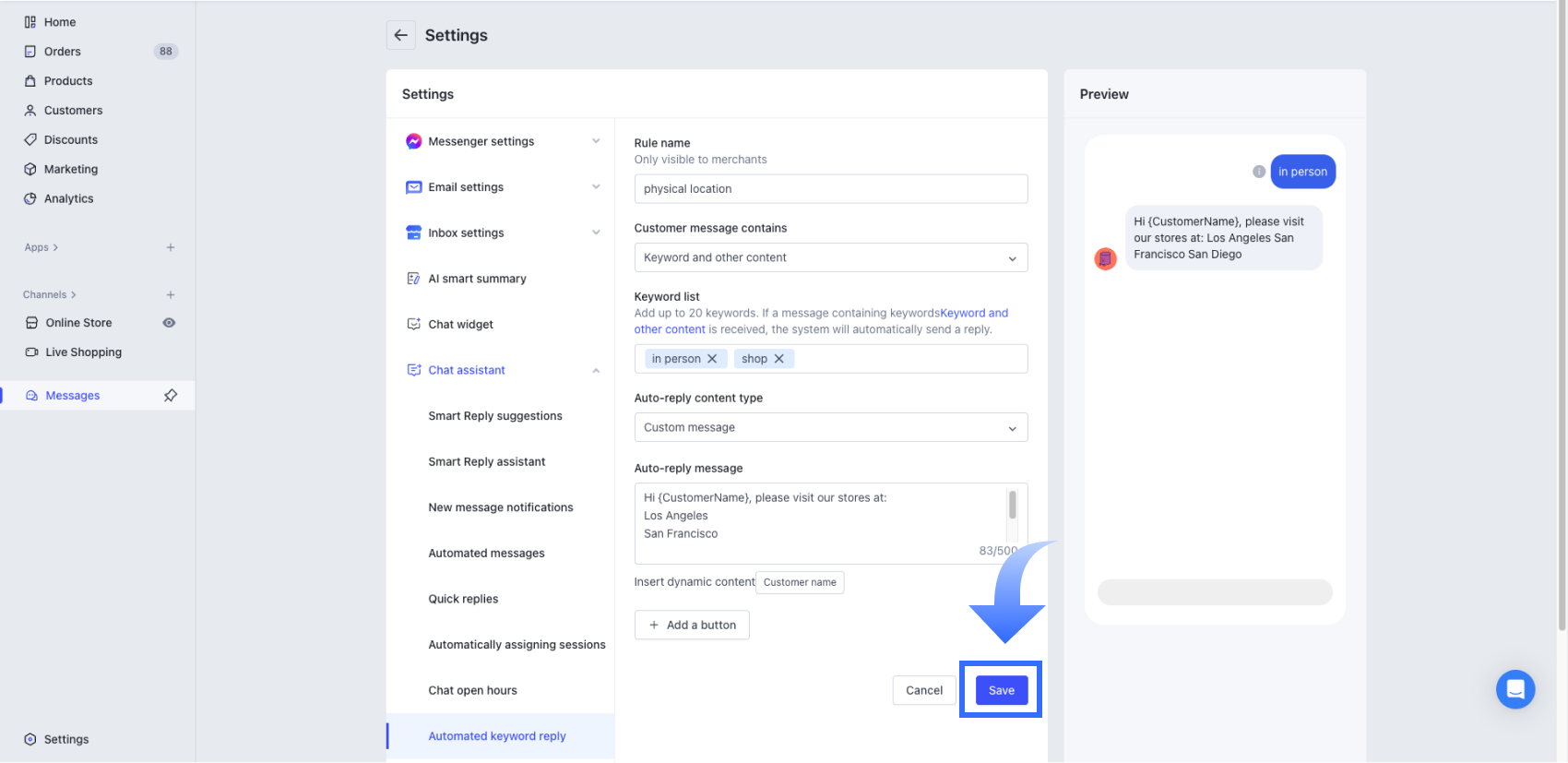Click the back arrow next to Settings

(400, 35)
